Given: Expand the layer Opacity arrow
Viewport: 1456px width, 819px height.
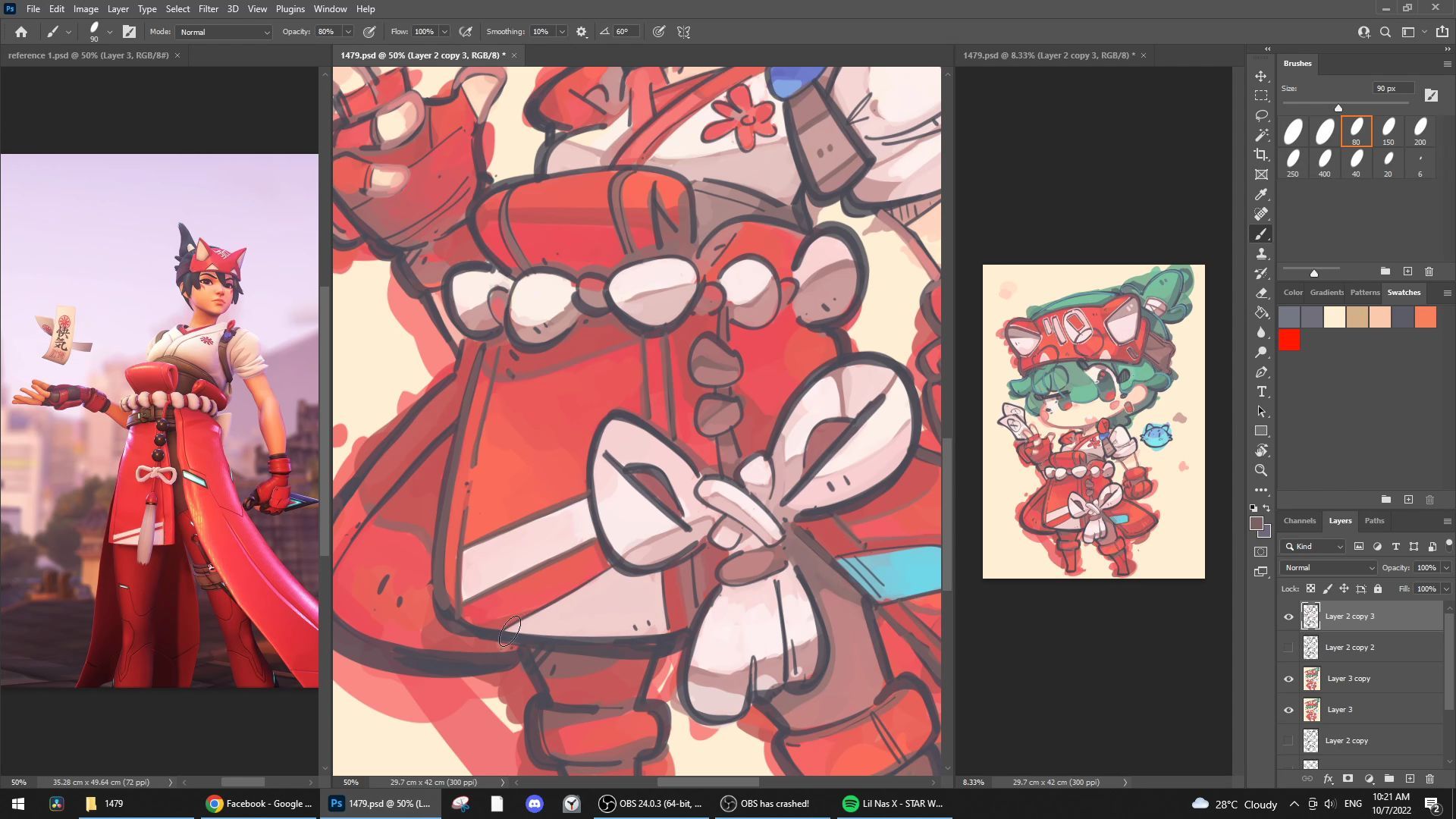Looking at the screenshot, I should click(1446, 568).
